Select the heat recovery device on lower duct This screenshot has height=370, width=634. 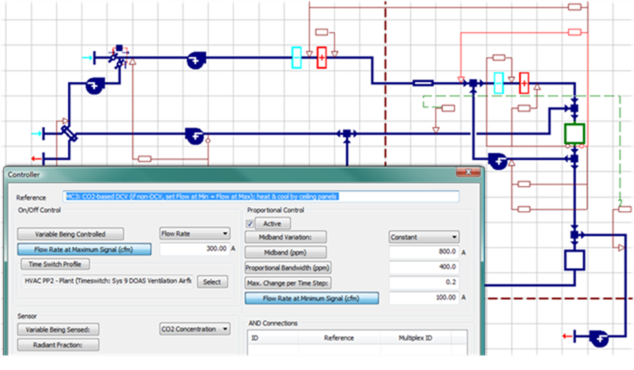[x=69, y=134]
